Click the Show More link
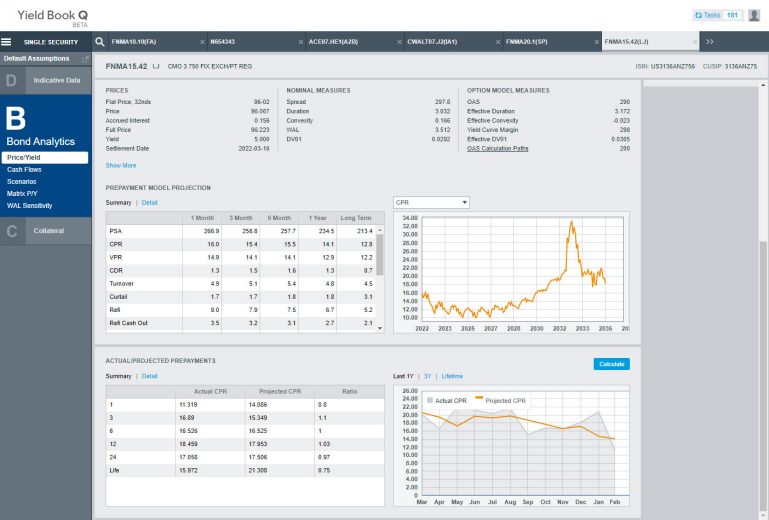769x520 pixels. (x=121, y=165)
